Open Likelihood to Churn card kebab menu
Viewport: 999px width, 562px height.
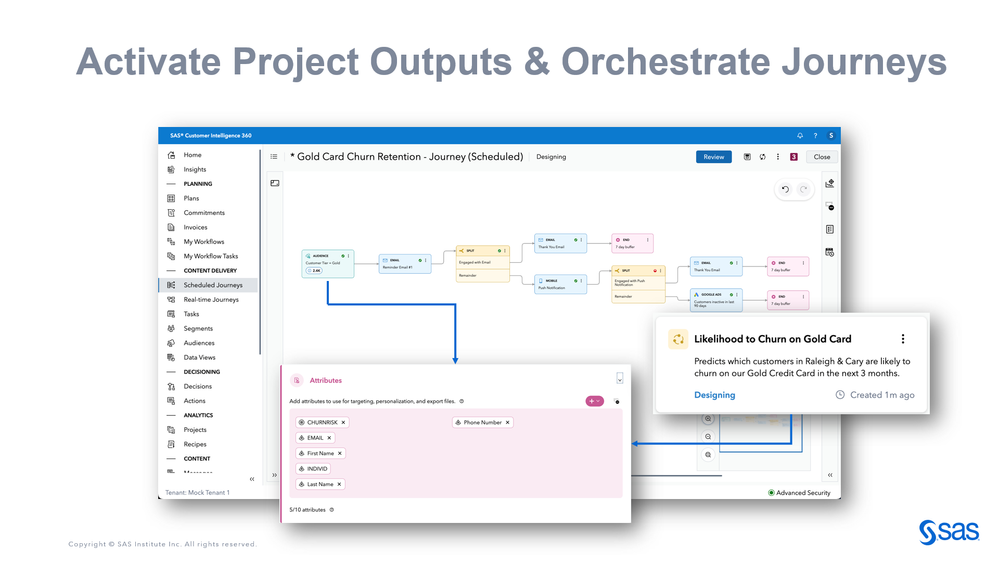[x=903, y=339]
